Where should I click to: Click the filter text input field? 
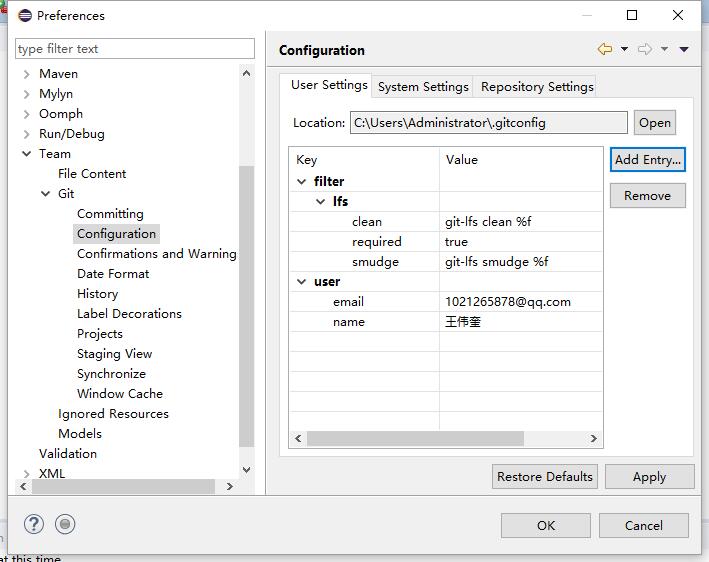(135, 49)
